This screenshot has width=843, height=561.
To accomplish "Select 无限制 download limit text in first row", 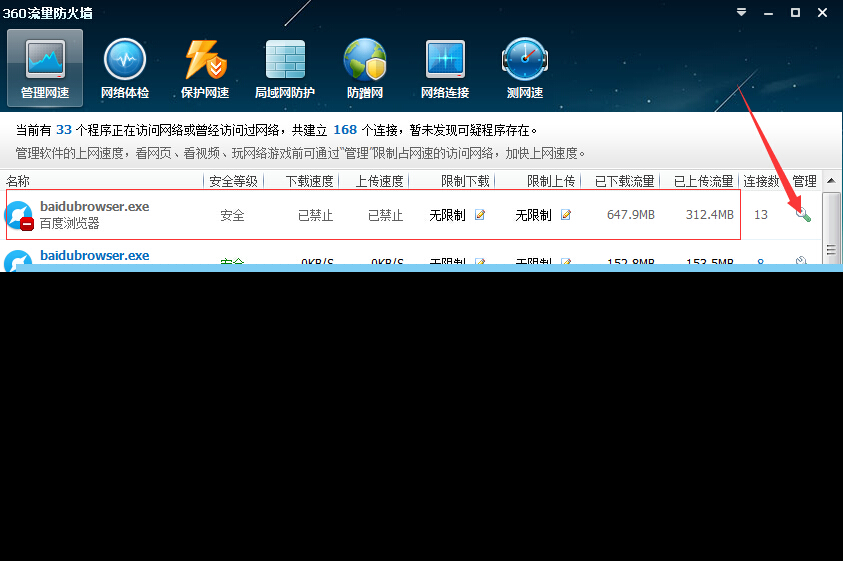I will (447, 215).
